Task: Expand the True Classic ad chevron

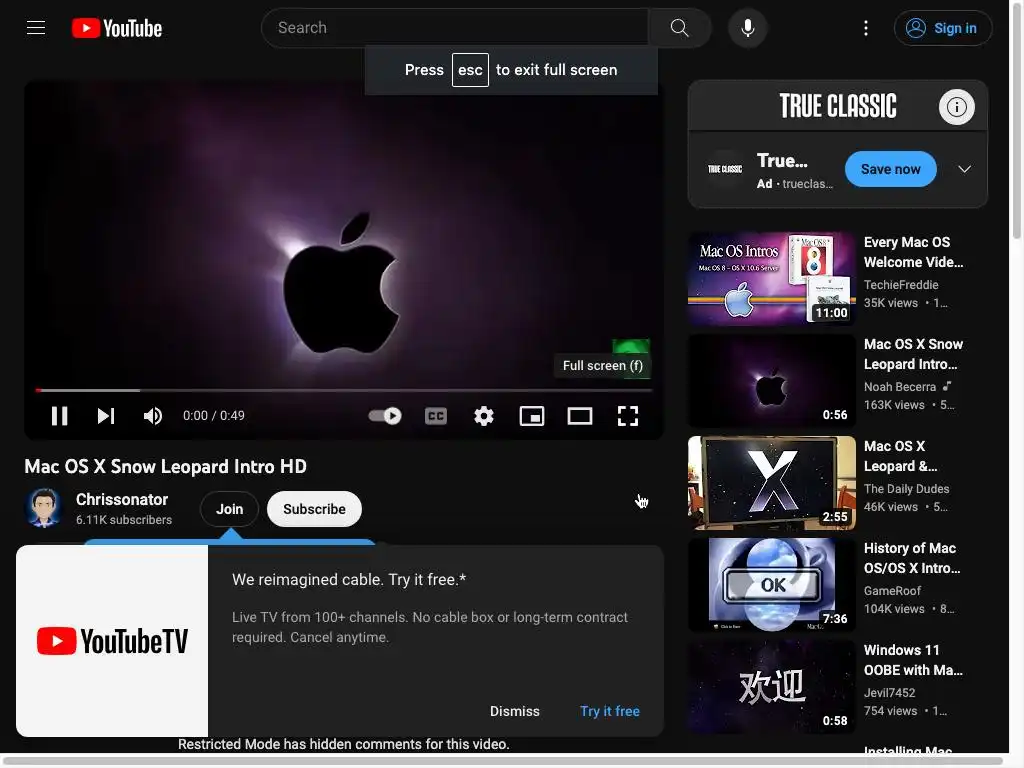Action: click(x=965, y=169)
